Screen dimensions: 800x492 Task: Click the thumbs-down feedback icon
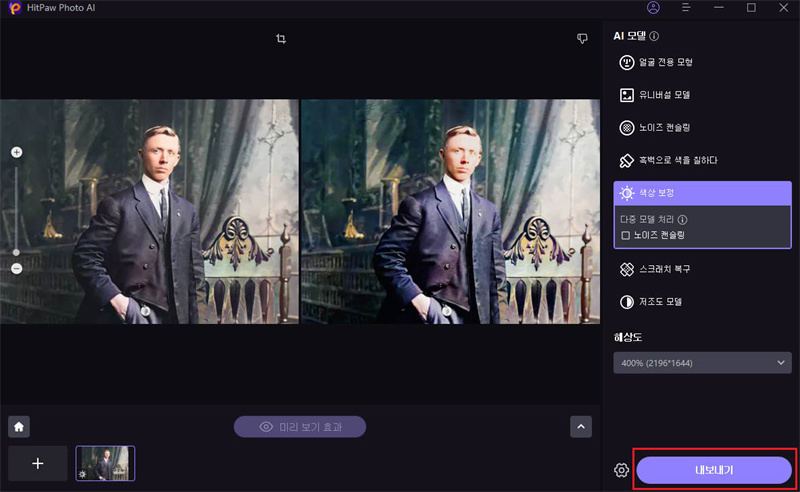coord(581,39)
